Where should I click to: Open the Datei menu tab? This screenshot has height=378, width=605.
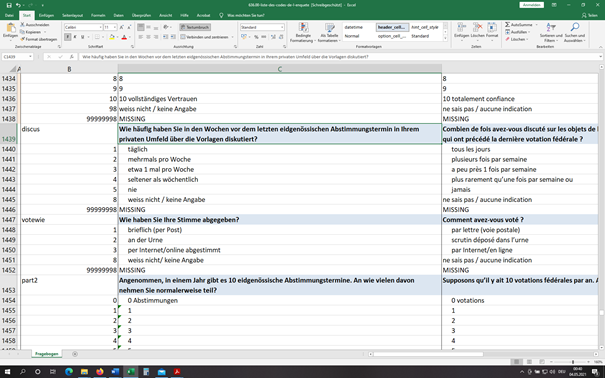(9, 15)
